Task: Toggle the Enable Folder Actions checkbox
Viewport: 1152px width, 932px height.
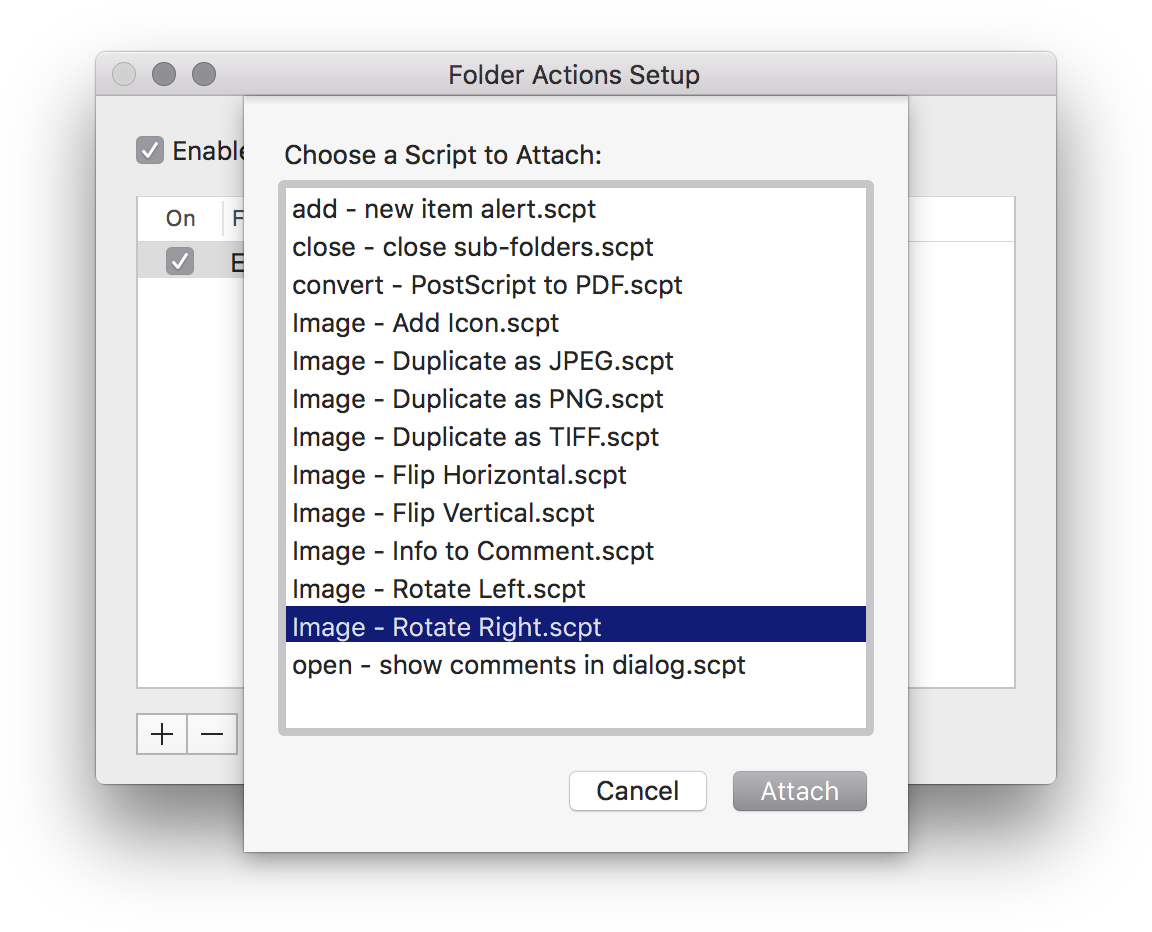Action: click(x=150, y=151)
